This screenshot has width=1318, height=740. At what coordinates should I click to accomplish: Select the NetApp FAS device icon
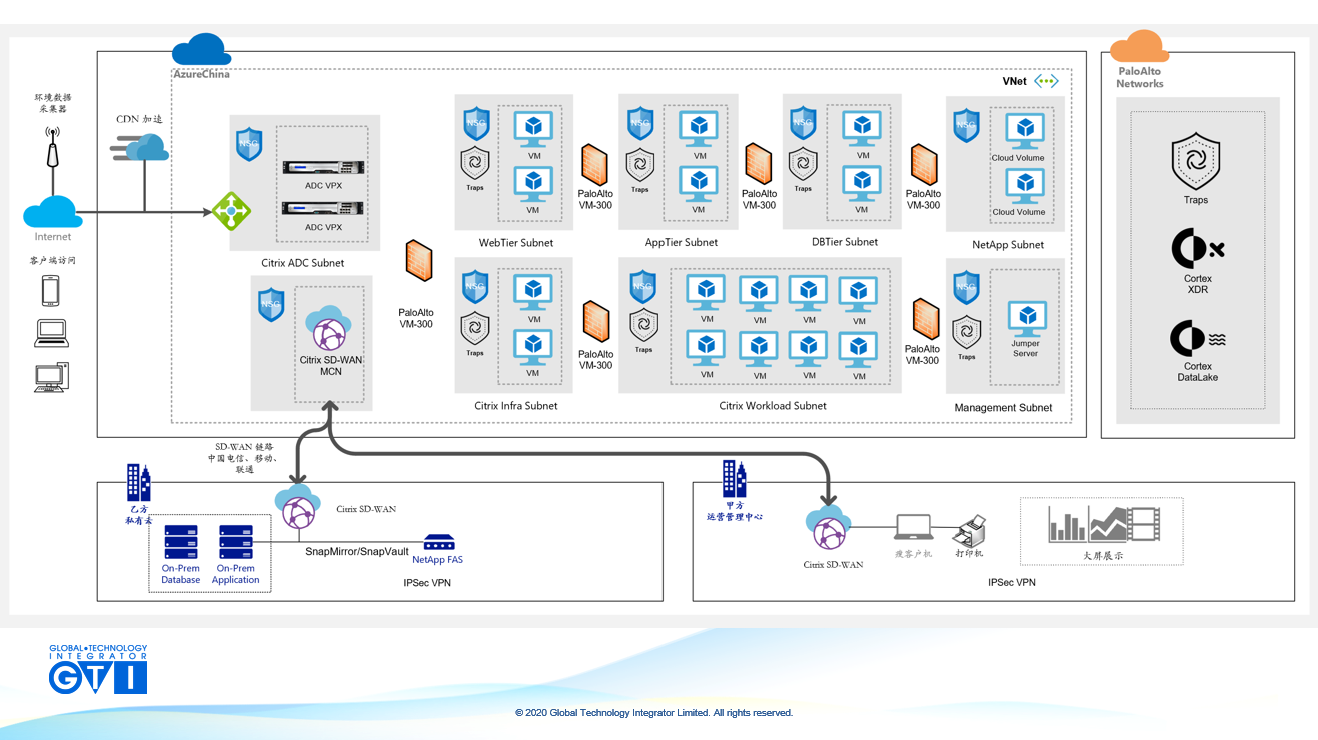(x=438, y=542)
